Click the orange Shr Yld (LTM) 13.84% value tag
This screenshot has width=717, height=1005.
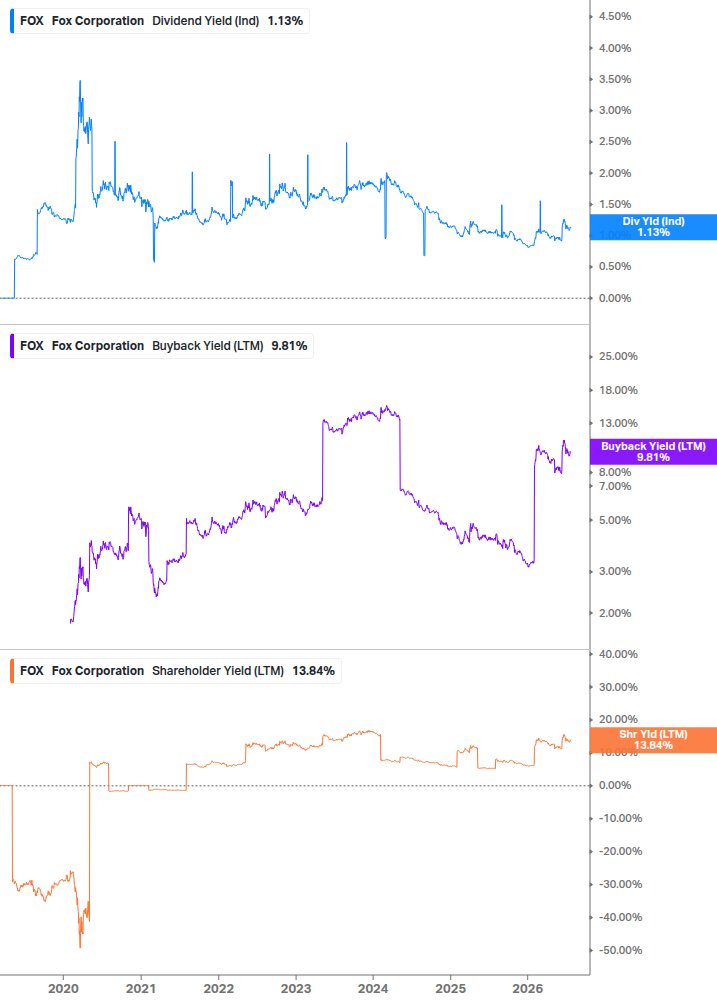[x=653, y=740]
